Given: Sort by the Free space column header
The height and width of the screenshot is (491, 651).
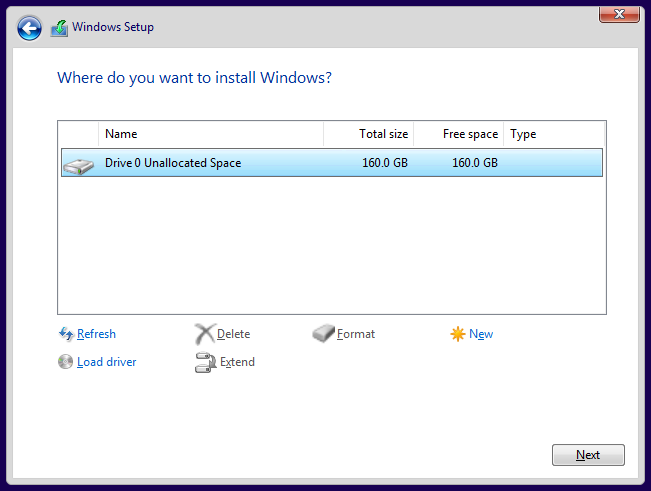Looking at the screenshot, I should click(x=458, y=134).
